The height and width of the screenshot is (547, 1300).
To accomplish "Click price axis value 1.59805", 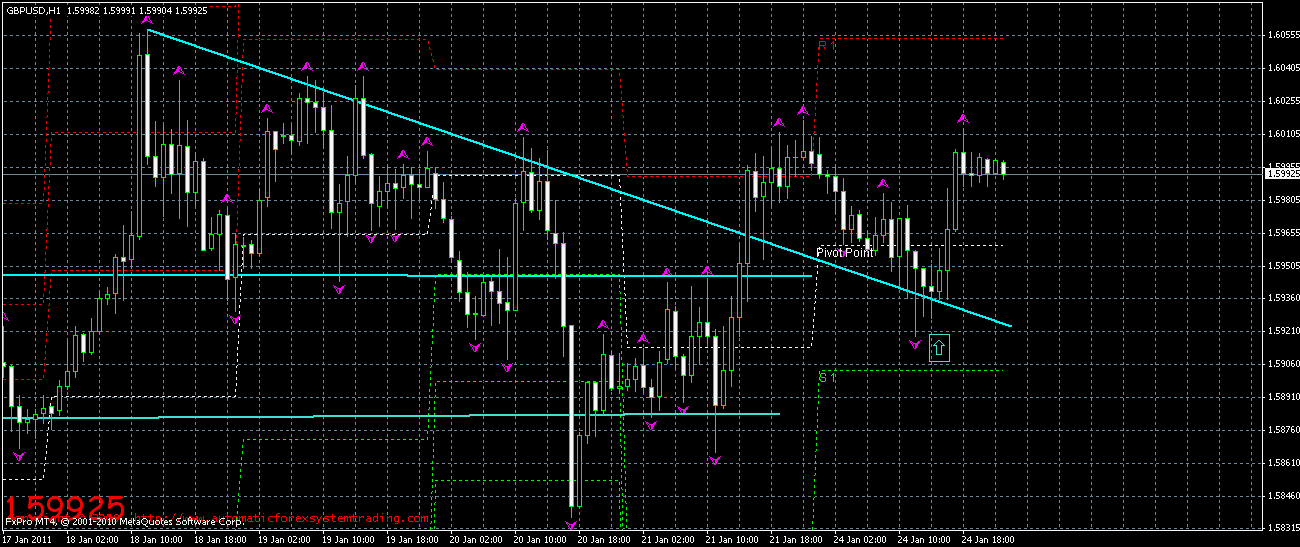I will (1282, 200).
